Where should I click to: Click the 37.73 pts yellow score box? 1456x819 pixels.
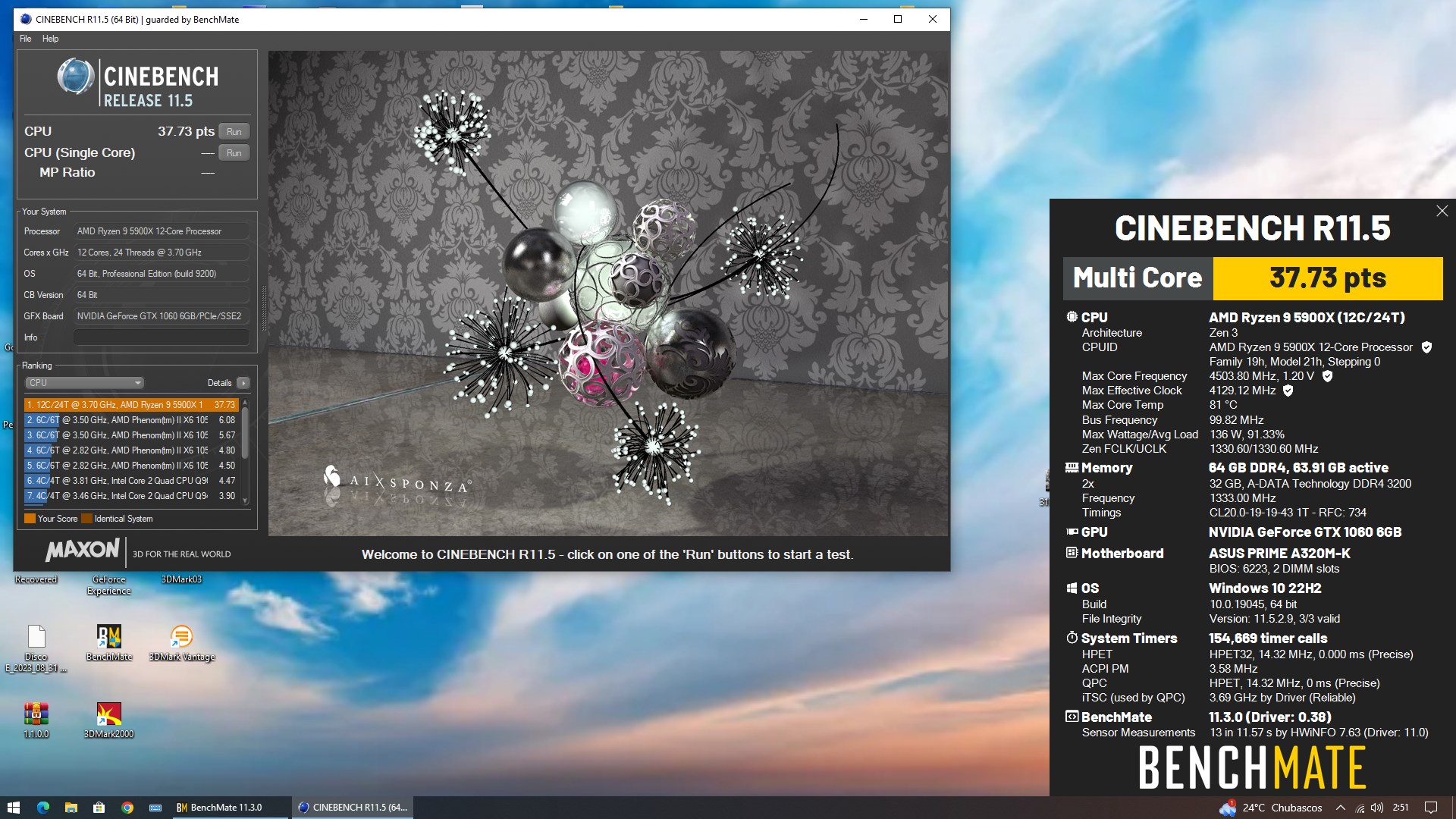coord(1328,278)
